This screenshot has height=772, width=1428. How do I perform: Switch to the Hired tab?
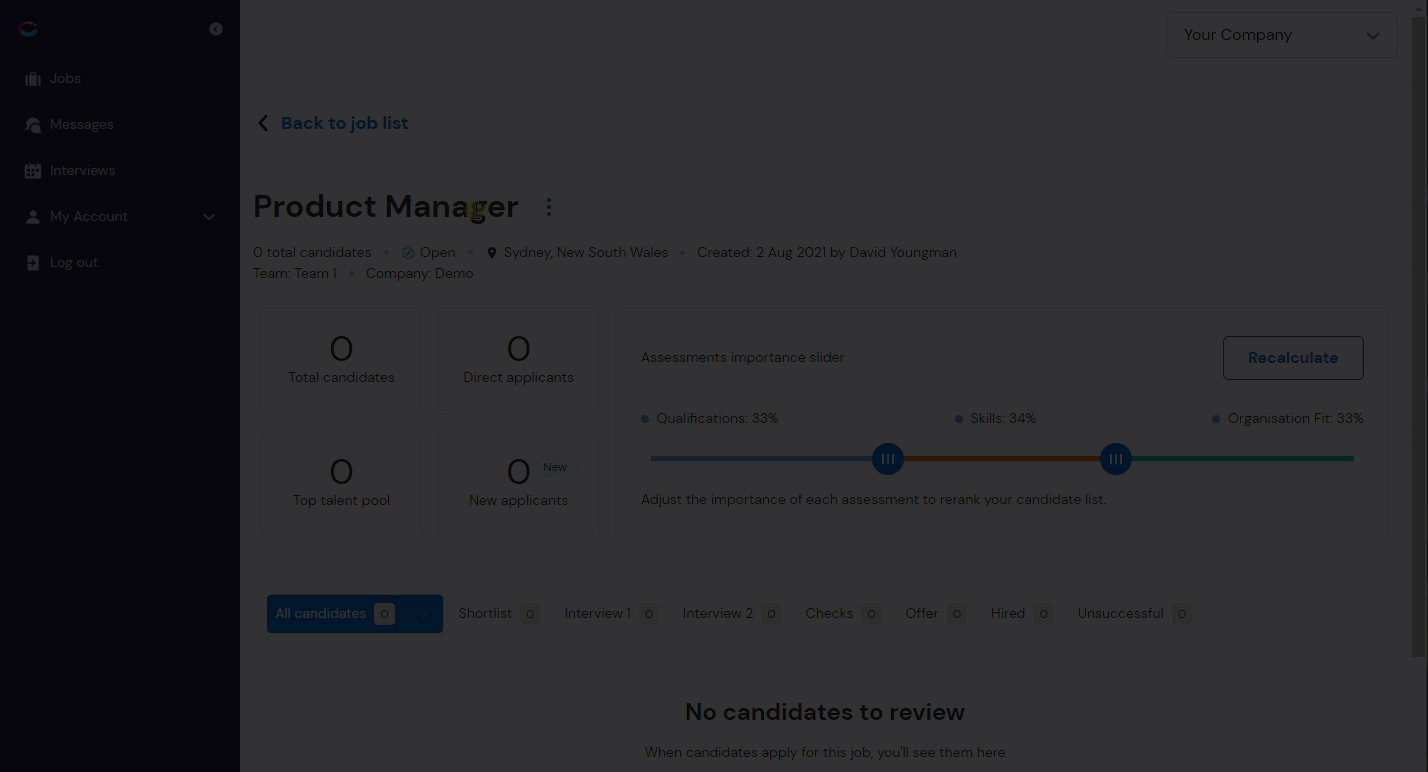(x=1021, y=614)
